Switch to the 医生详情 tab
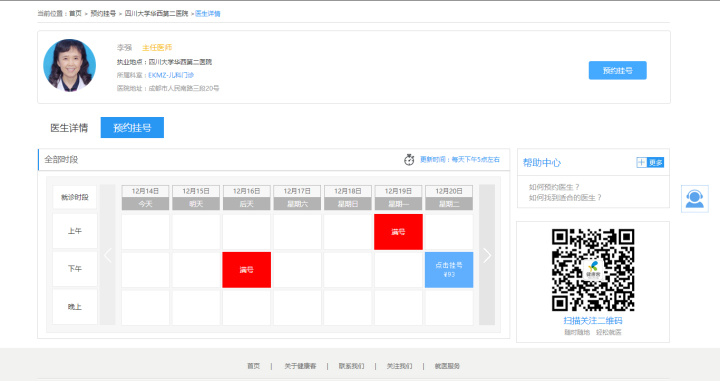The height and width of the screenshot is (381, 720). [x=69, y=128]
